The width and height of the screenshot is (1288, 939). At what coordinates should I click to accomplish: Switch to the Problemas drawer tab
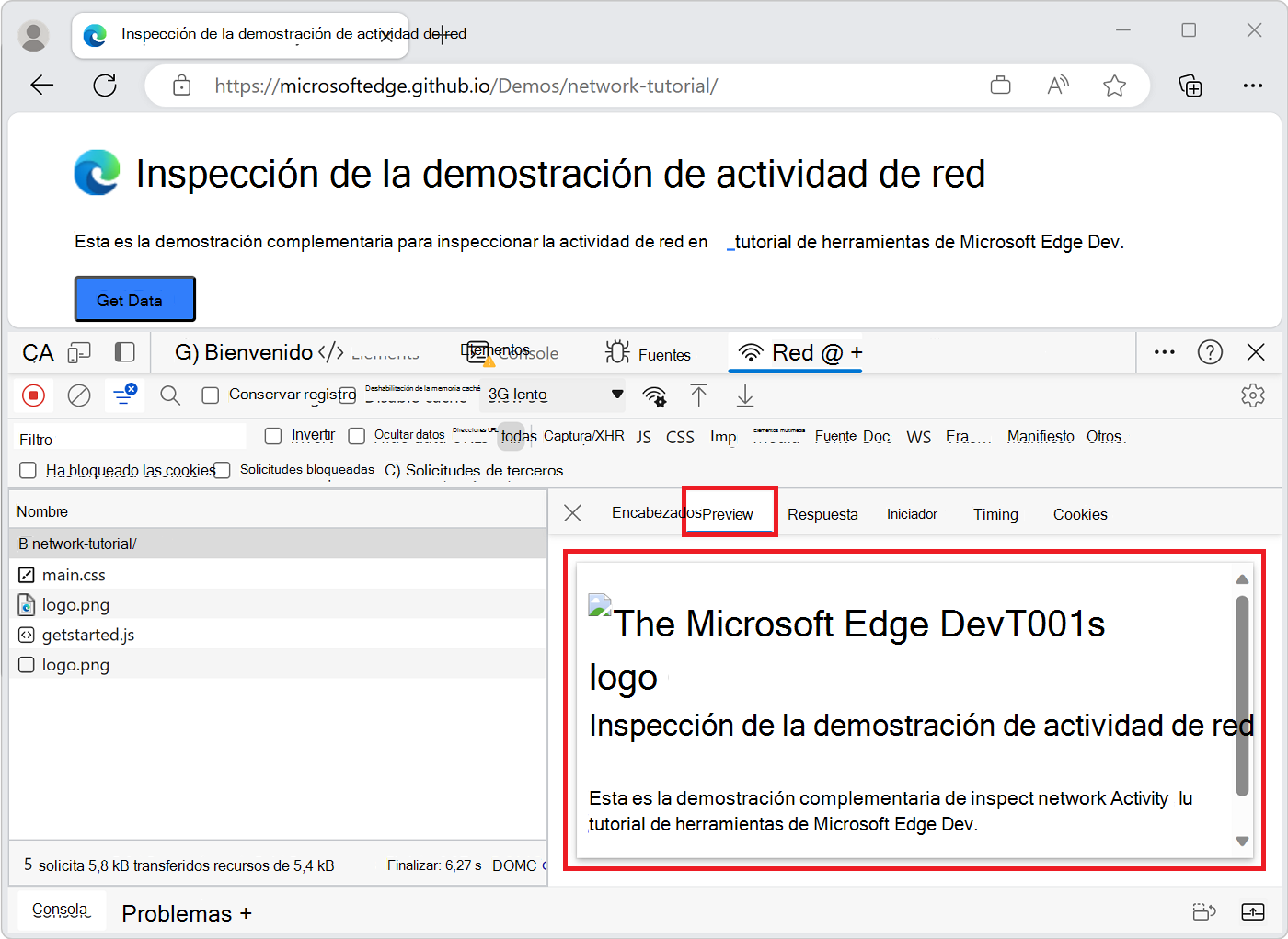177,913
